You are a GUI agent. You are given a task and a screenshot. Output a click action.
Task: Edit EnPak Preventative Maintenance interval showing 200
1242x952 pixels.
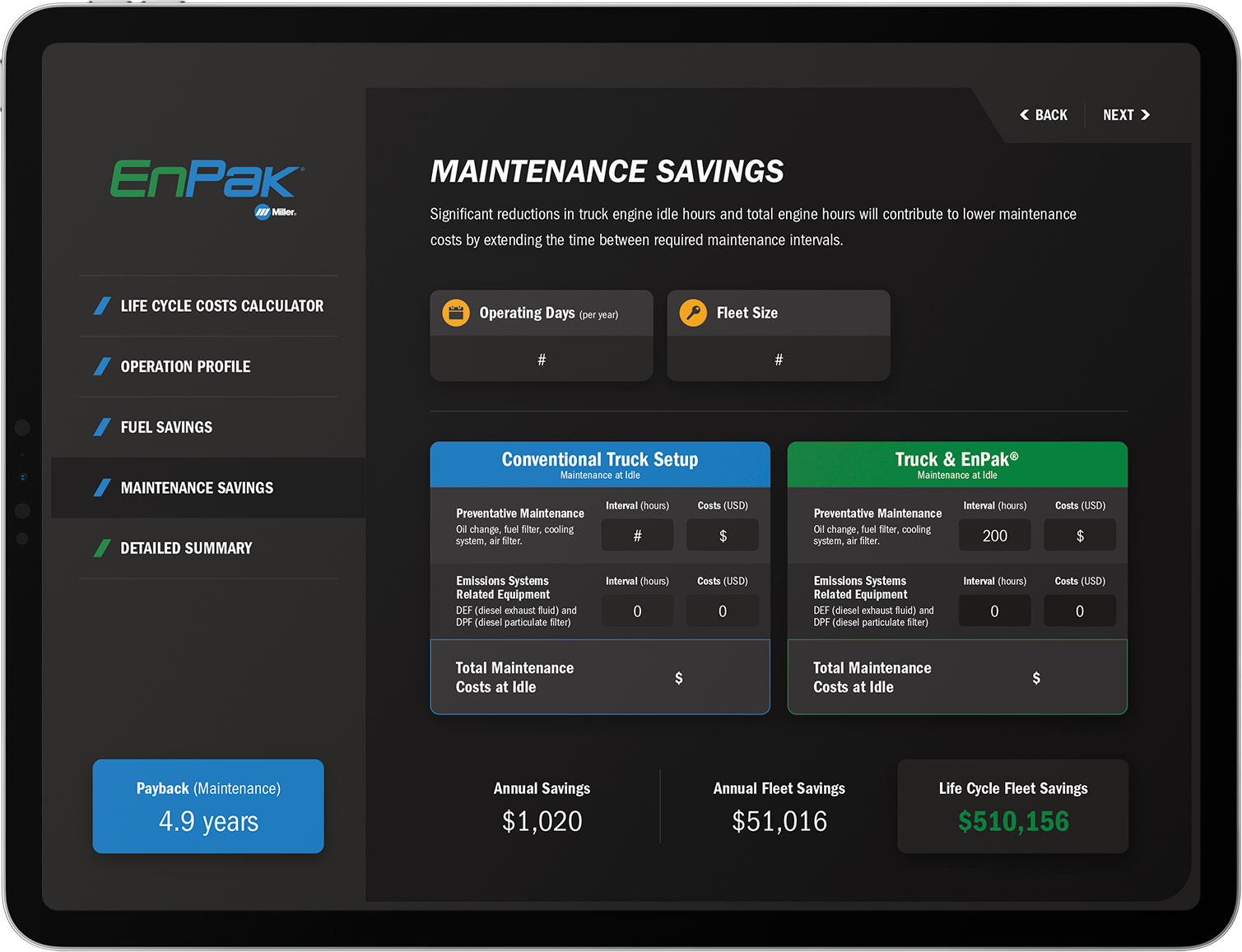994,536
